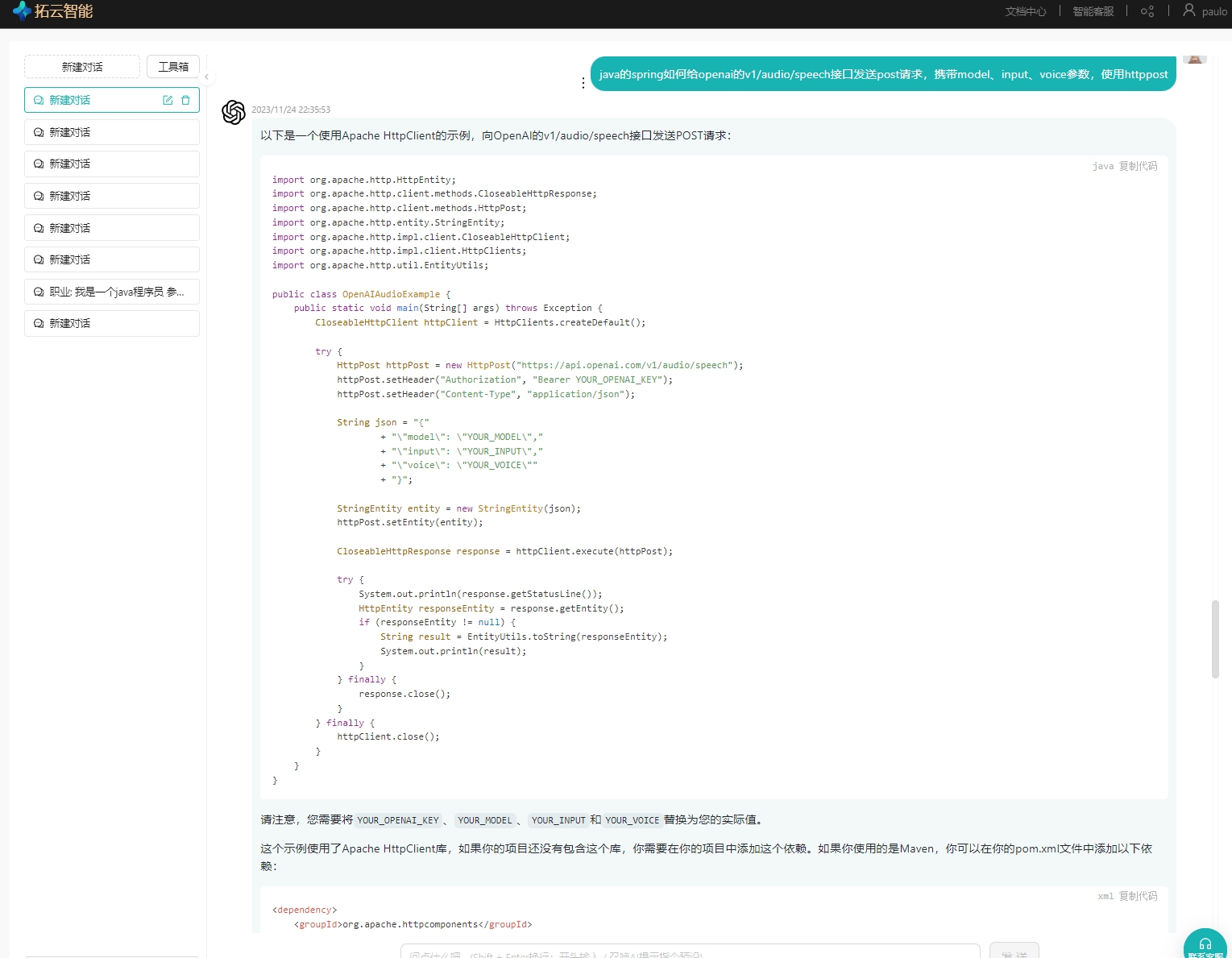This screenshot has height=958, width=1232.
Task: Click the 新建对话 new chat button
Action: point(82,67)
